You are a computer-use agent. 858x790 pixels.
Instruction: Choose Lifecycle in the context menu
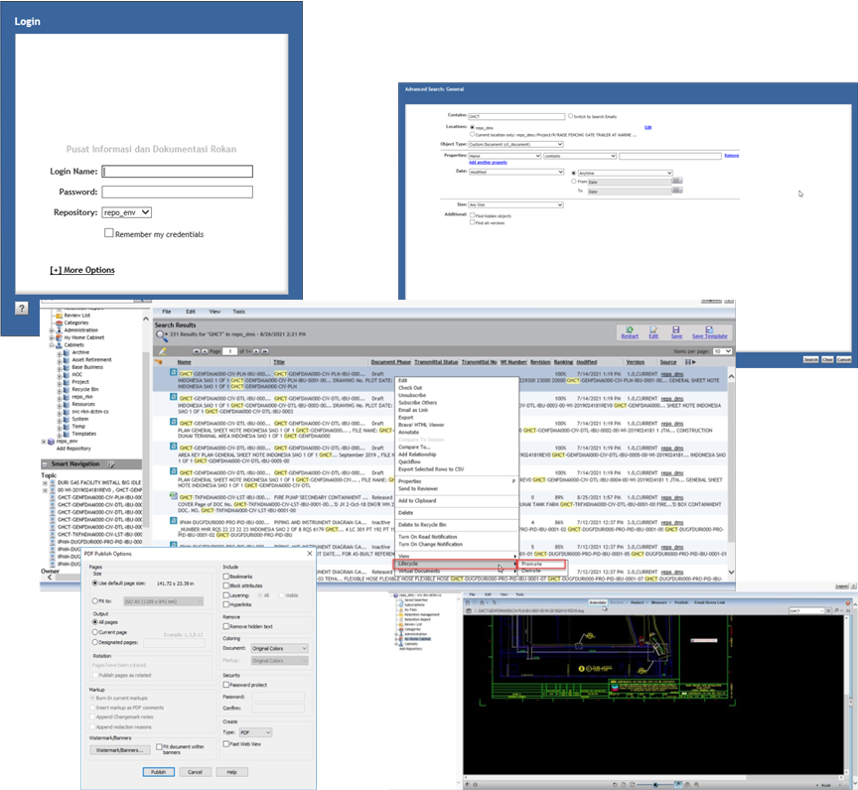(x=408, y=564)
